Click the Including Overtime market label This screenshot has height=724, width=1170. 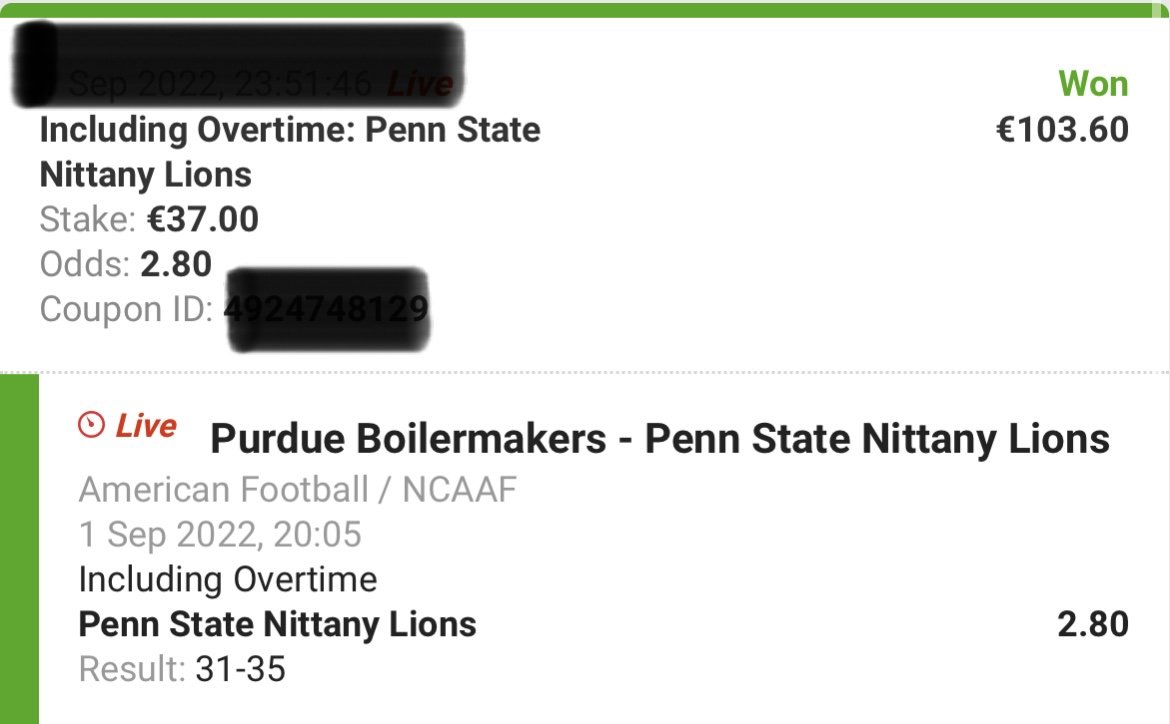[228, 580]
